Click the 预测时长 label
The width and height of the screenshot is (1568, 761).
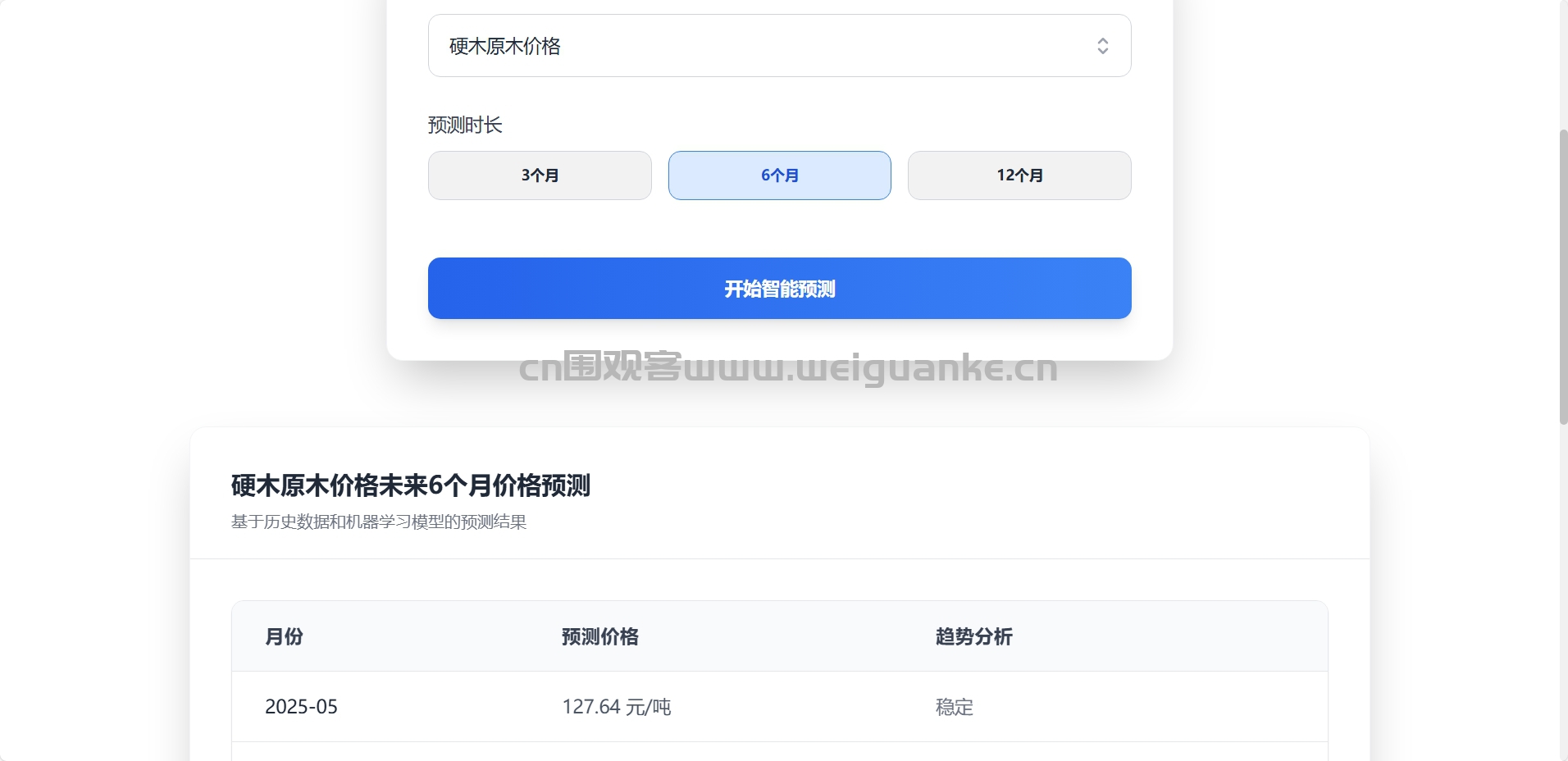point(465,125)
